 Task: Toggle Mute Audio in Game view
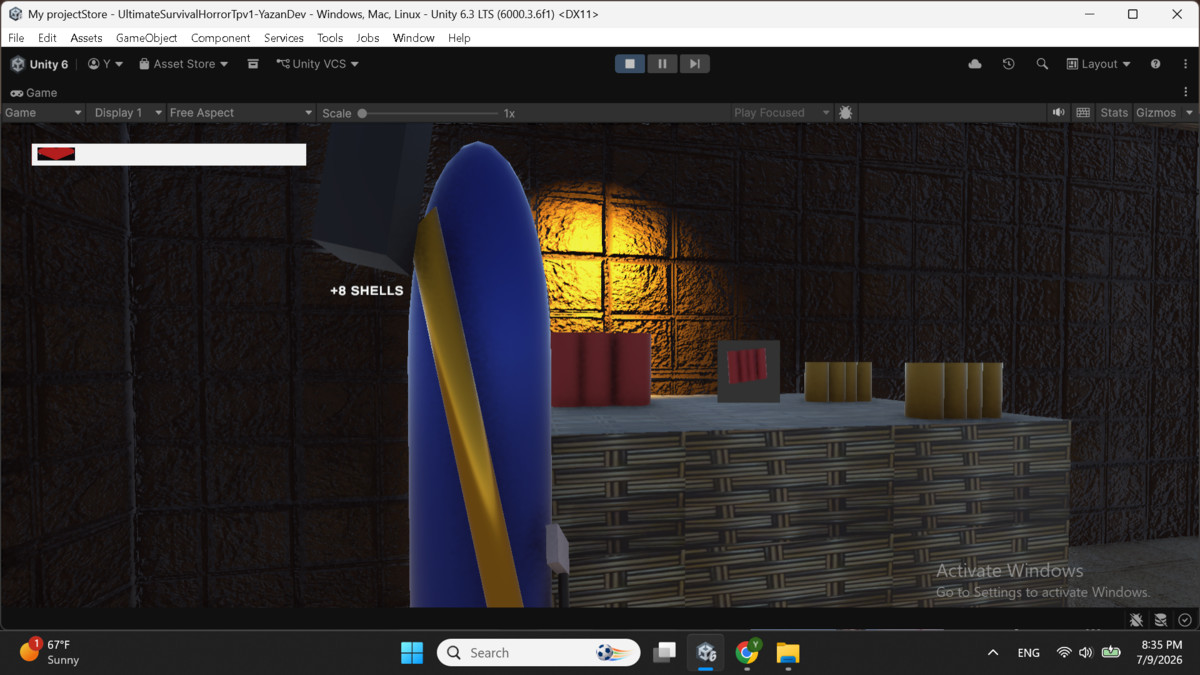[x=1059, y=113]
